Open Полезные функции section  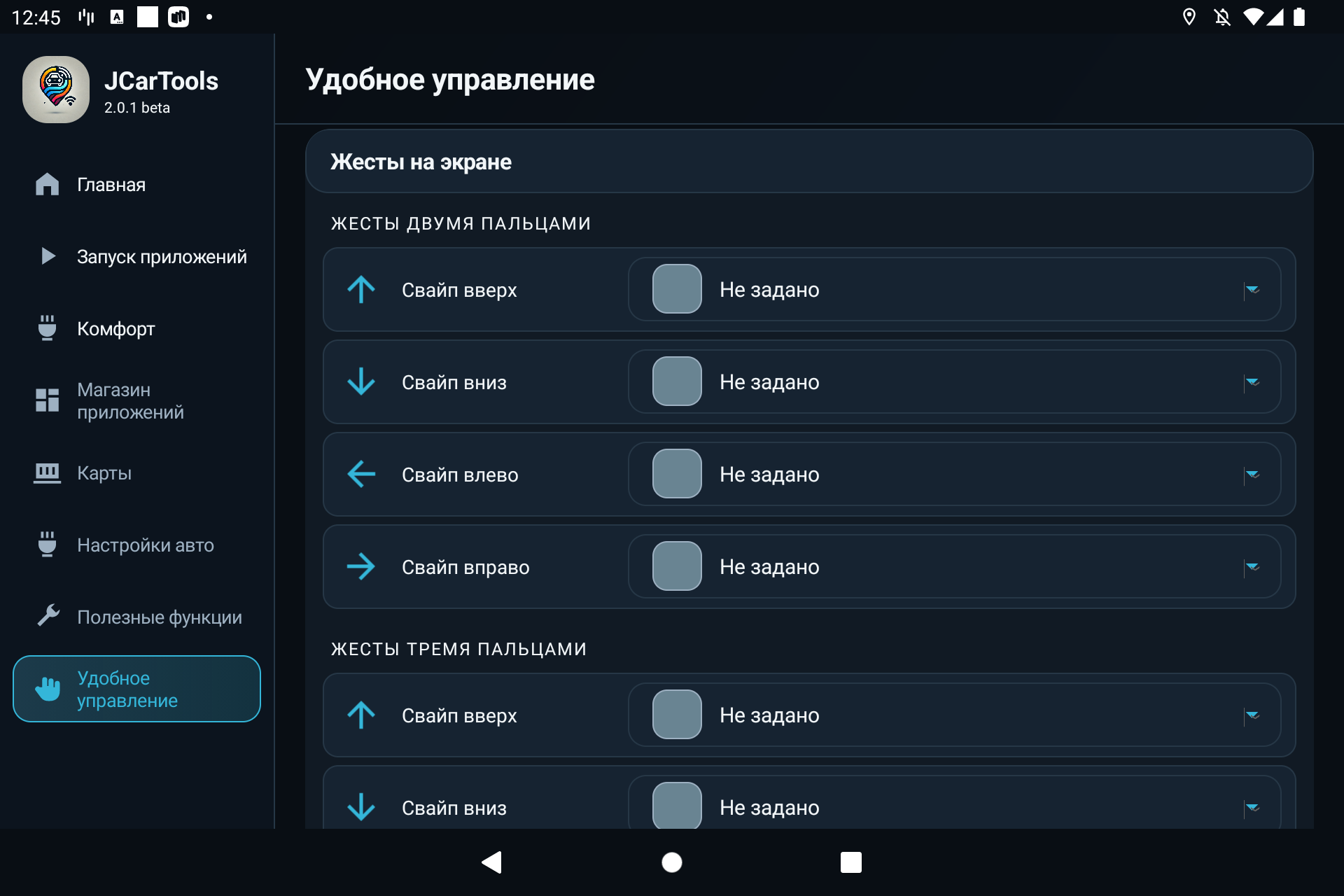pos(136,617)
